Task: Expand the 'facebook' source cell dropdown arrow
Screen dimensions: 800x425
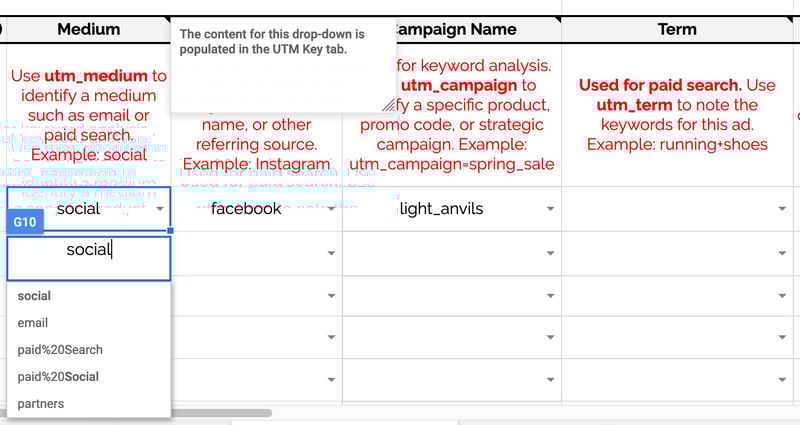Action: (x=331, y=209)
